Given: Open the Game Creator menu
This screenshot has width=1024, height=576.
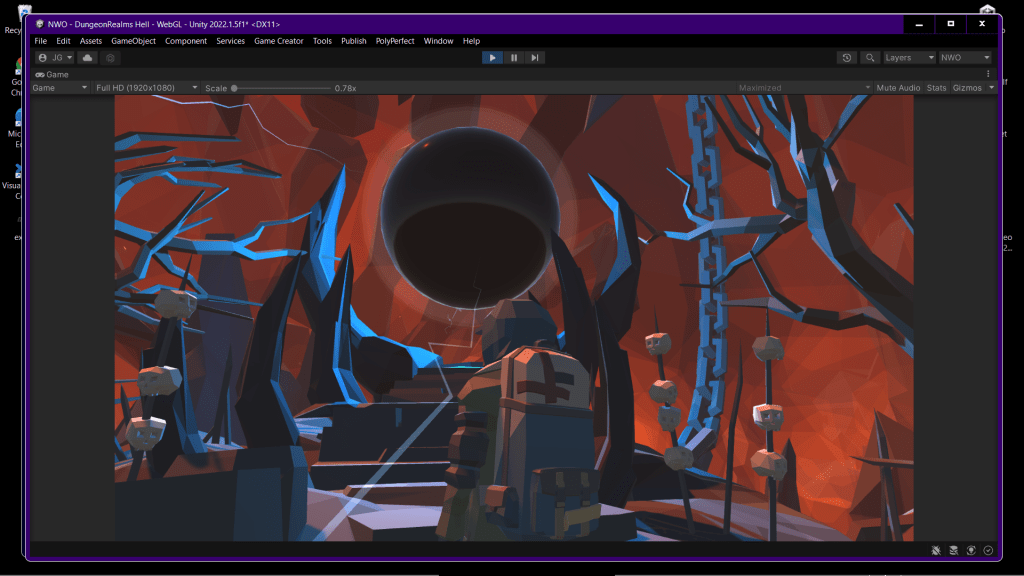Looking at the screenshot, I should coord(278,41).
